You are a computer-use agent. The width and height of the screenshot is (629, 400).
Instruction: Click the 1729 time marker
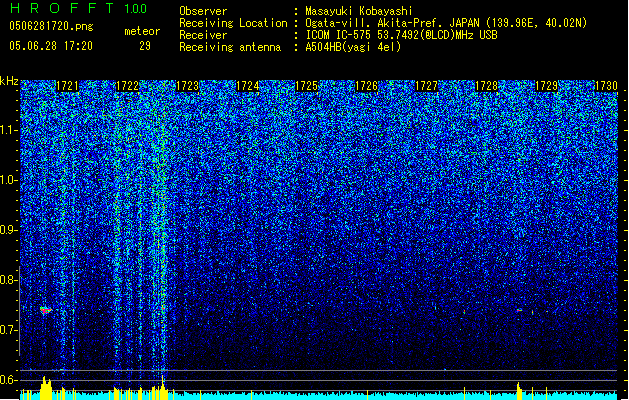click(x=546, y=86)
